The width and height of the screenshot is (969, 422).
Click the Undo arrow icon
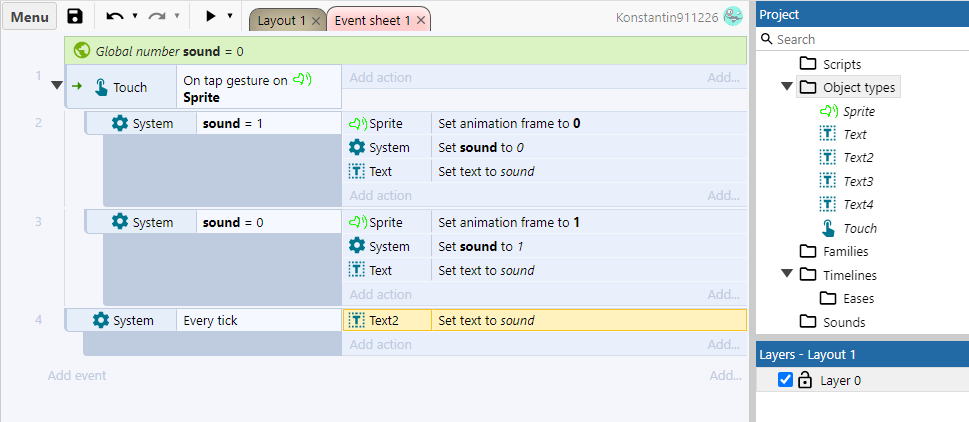115,17
